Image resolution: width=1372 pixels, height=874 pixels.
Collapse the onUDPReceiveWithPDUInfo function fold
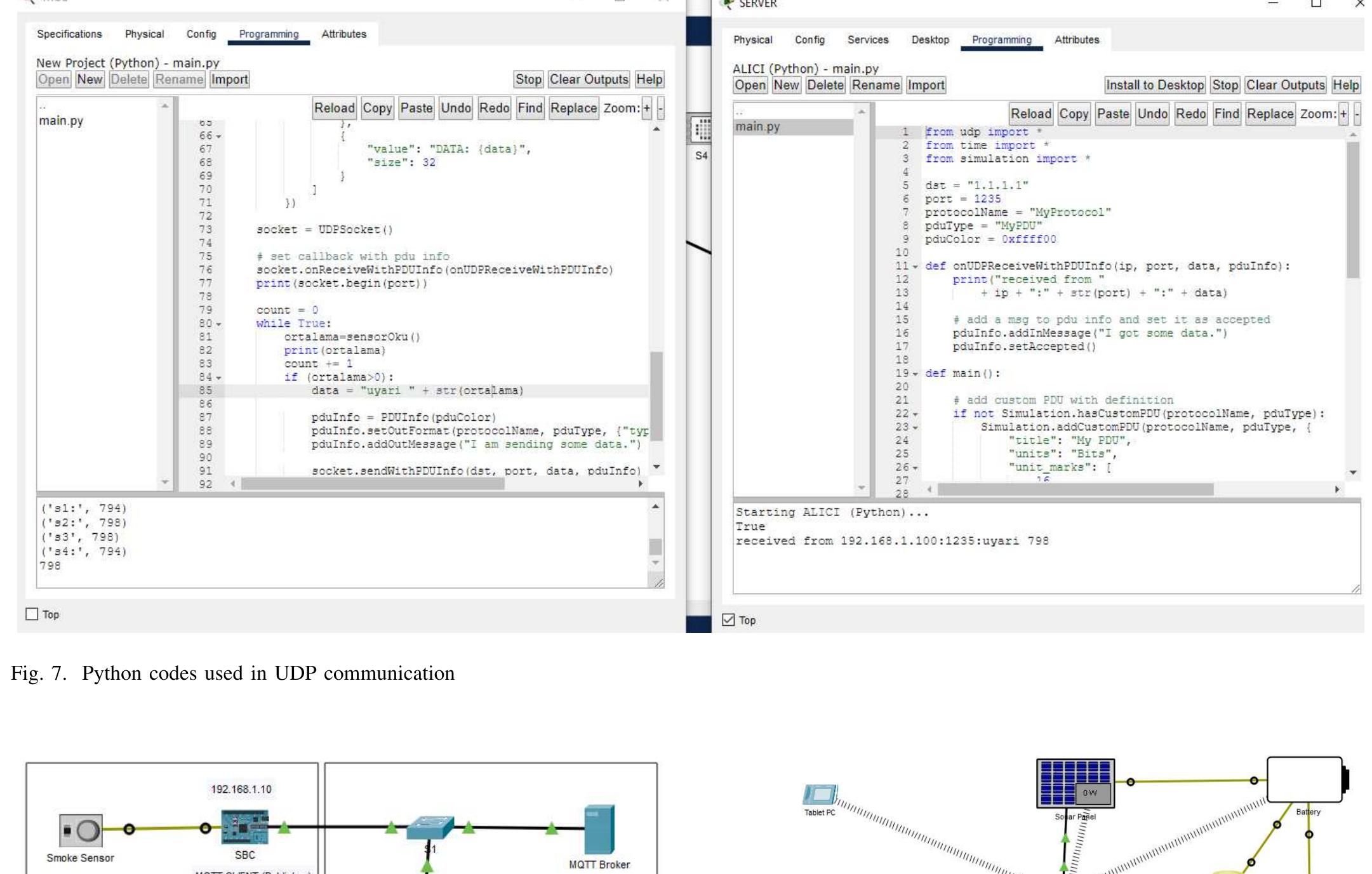coord(914,266)
